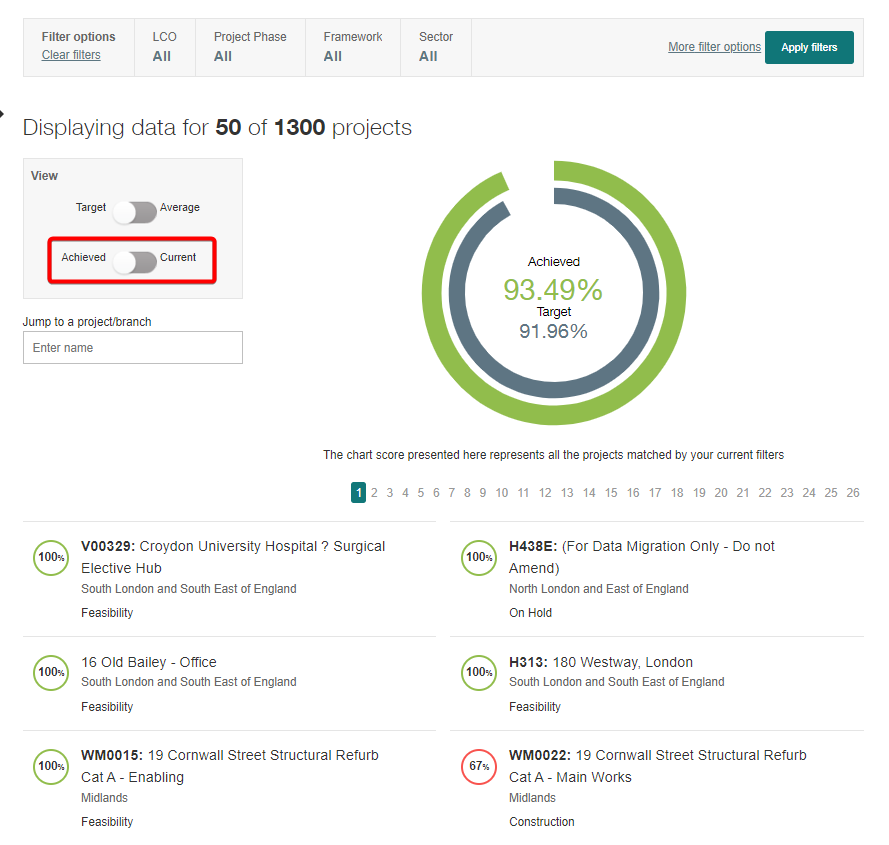The image size is (889, 845).
Task: Click the 100% score badge for H313
Action: coord(479,673)
